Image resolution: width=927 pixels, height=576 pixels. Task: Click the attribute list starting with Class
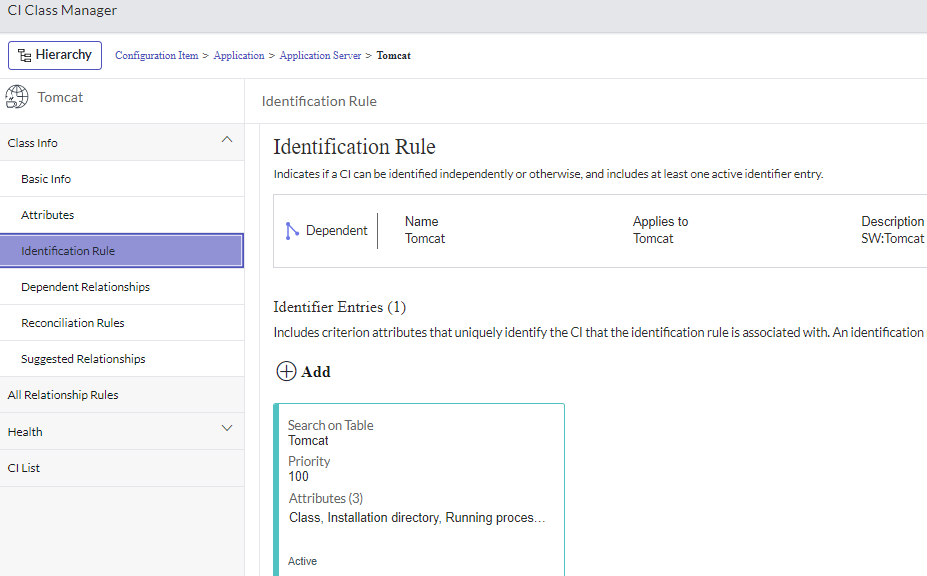417,517
